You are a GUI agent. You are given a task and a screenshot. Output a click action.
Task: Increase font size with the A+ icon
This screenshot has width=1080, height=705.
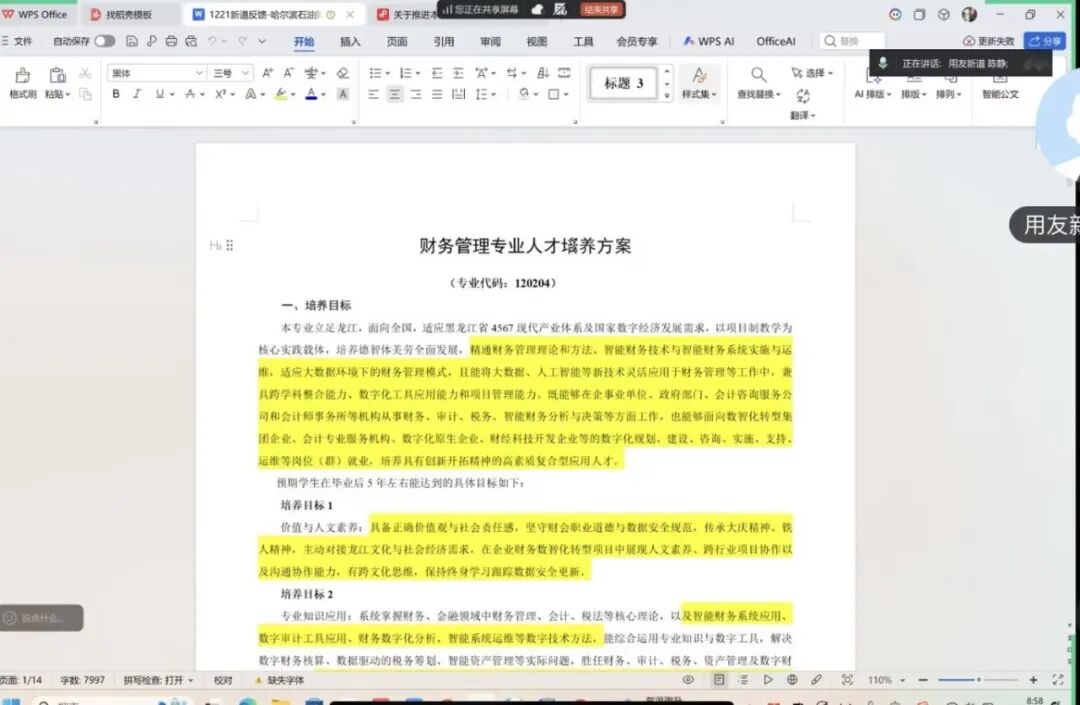click(x=267, y=73)
